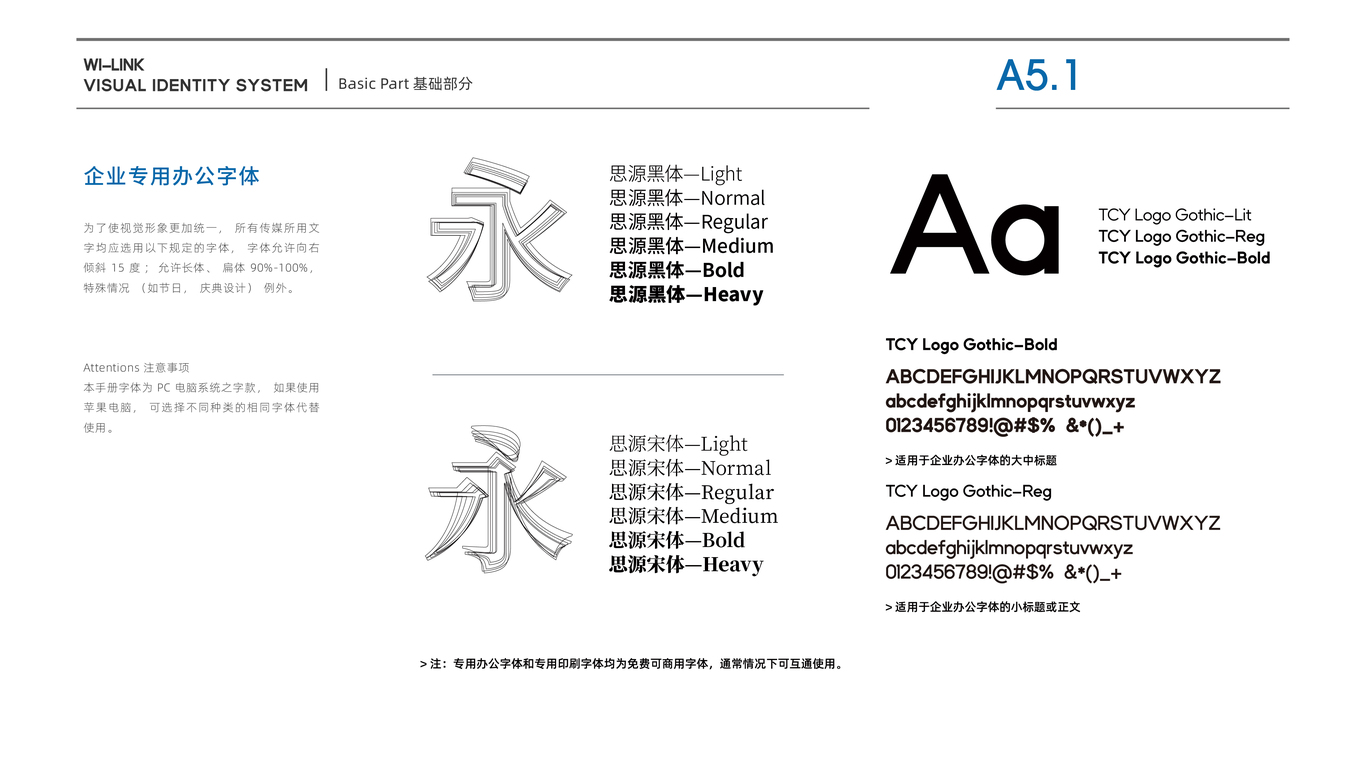Click the label TCY Logo Gothic–Lit
The height and width of the screenshot is (768, 1366).
point(1175,215)
